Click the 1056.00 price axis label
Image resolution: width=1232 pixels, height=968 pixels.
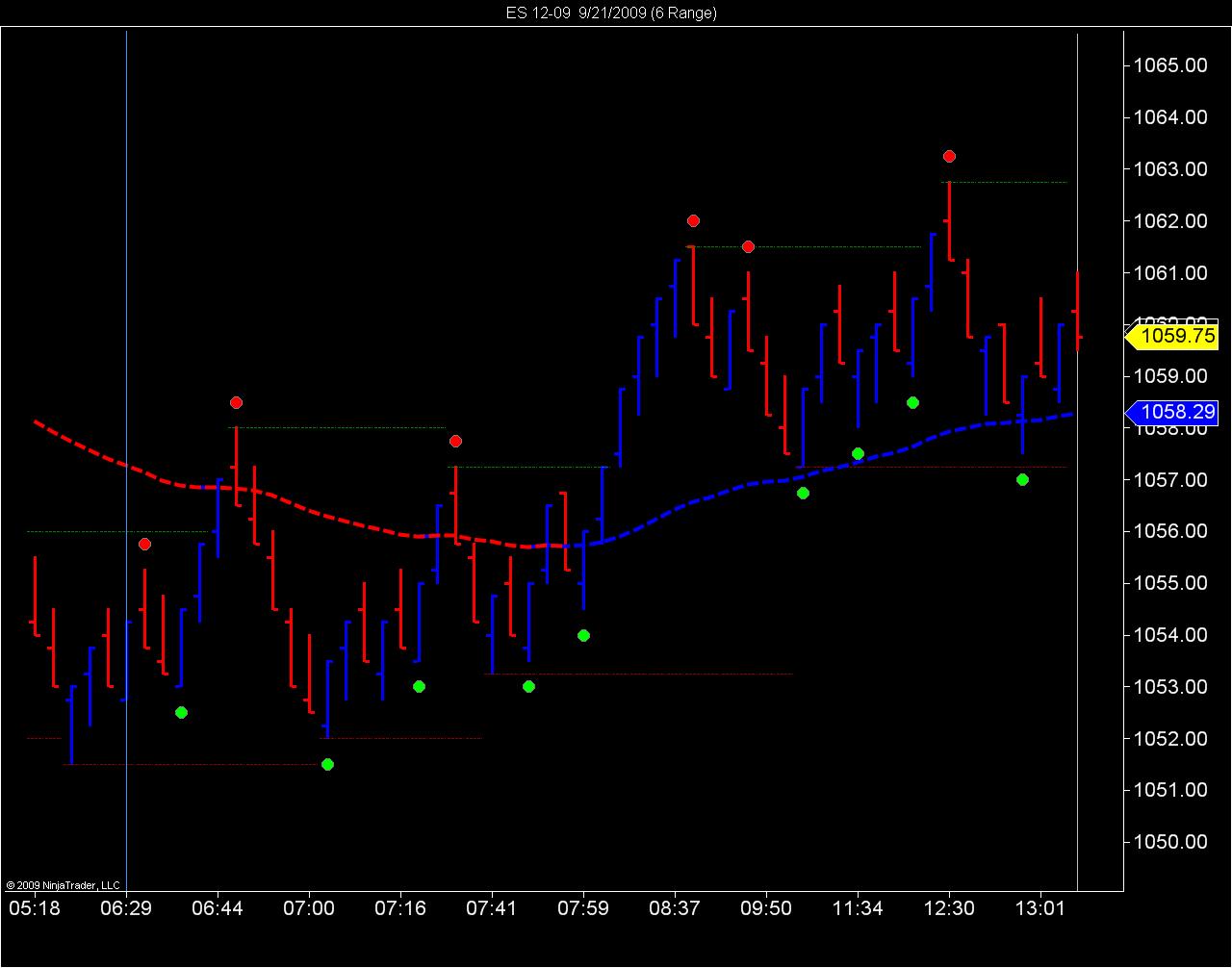pyautogui.click(x=1169, y=531)
